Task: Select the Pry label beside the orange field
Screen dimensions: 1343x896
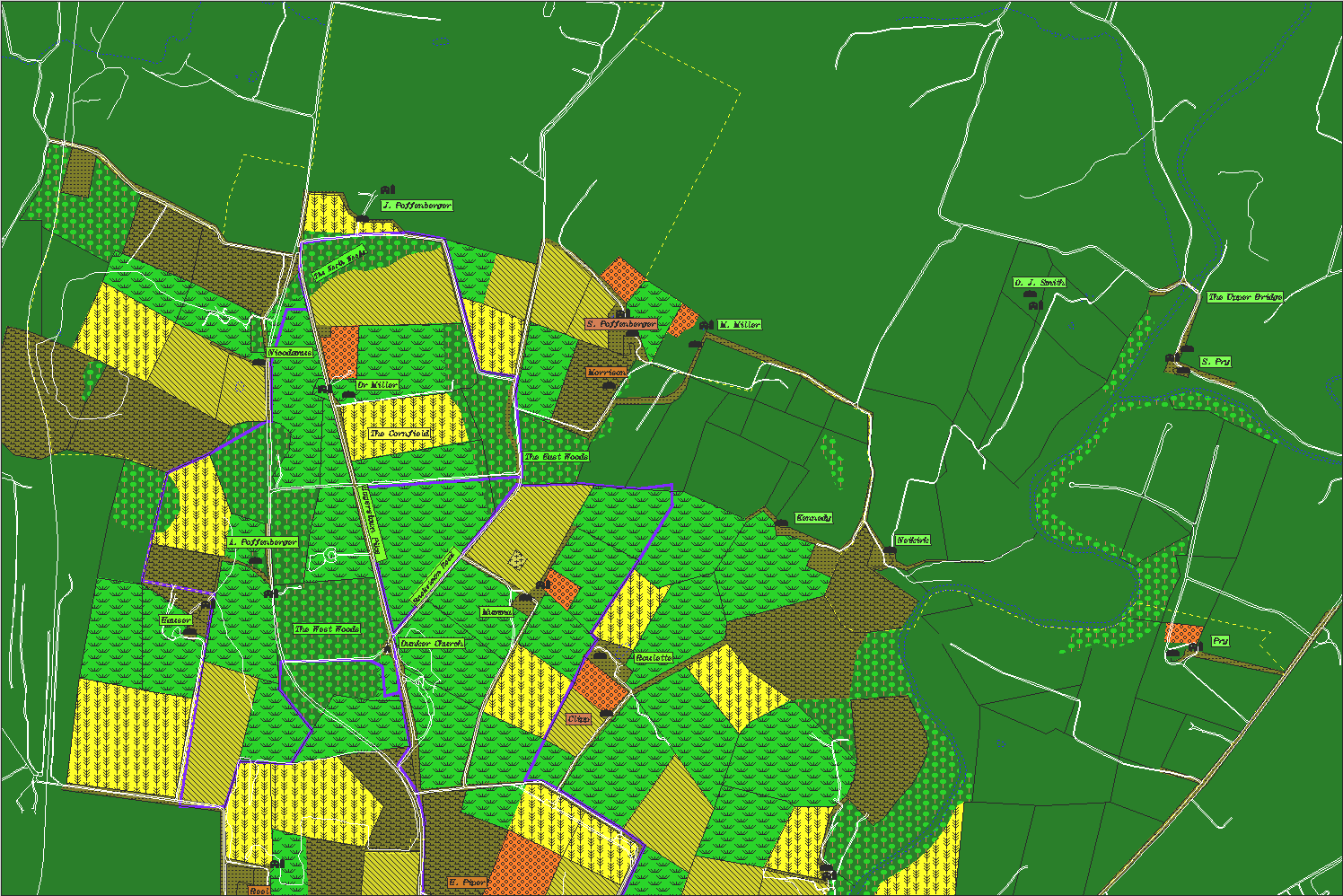Action: (1220, 641)
